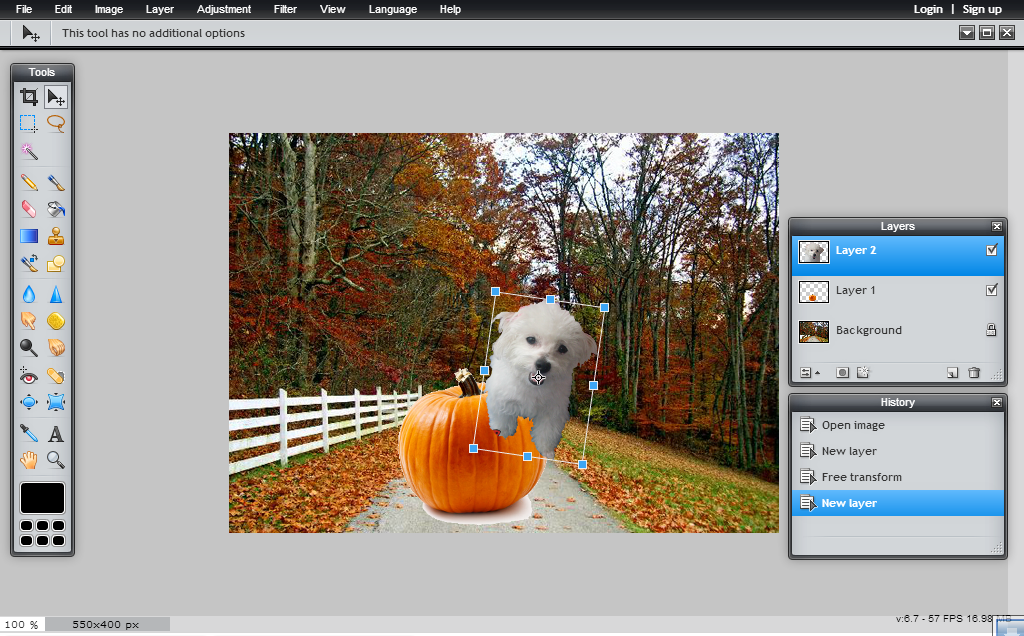Open the File menu
Image resolution: width=1024 pixels, height=636 pixels.
point(24,9)
